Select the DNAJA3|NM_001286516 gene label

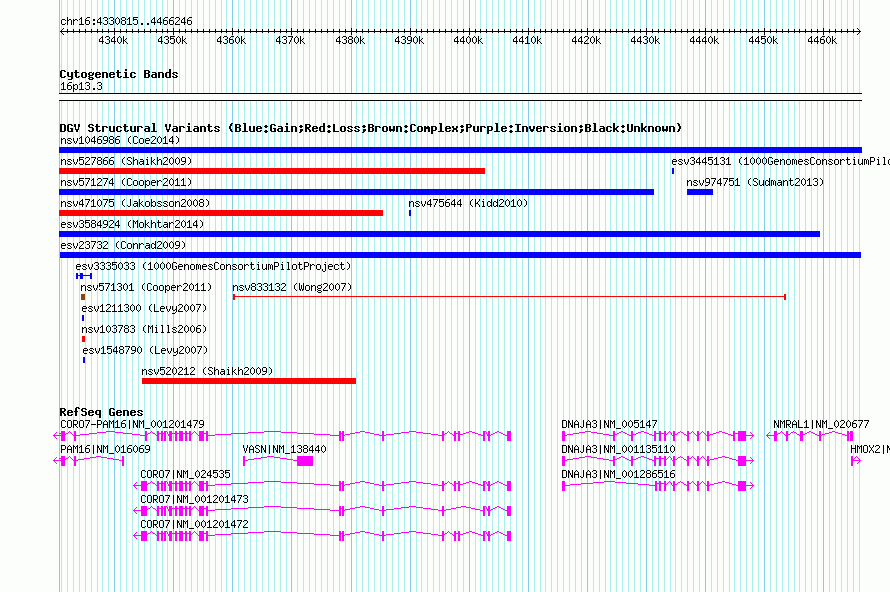point(618,474)
